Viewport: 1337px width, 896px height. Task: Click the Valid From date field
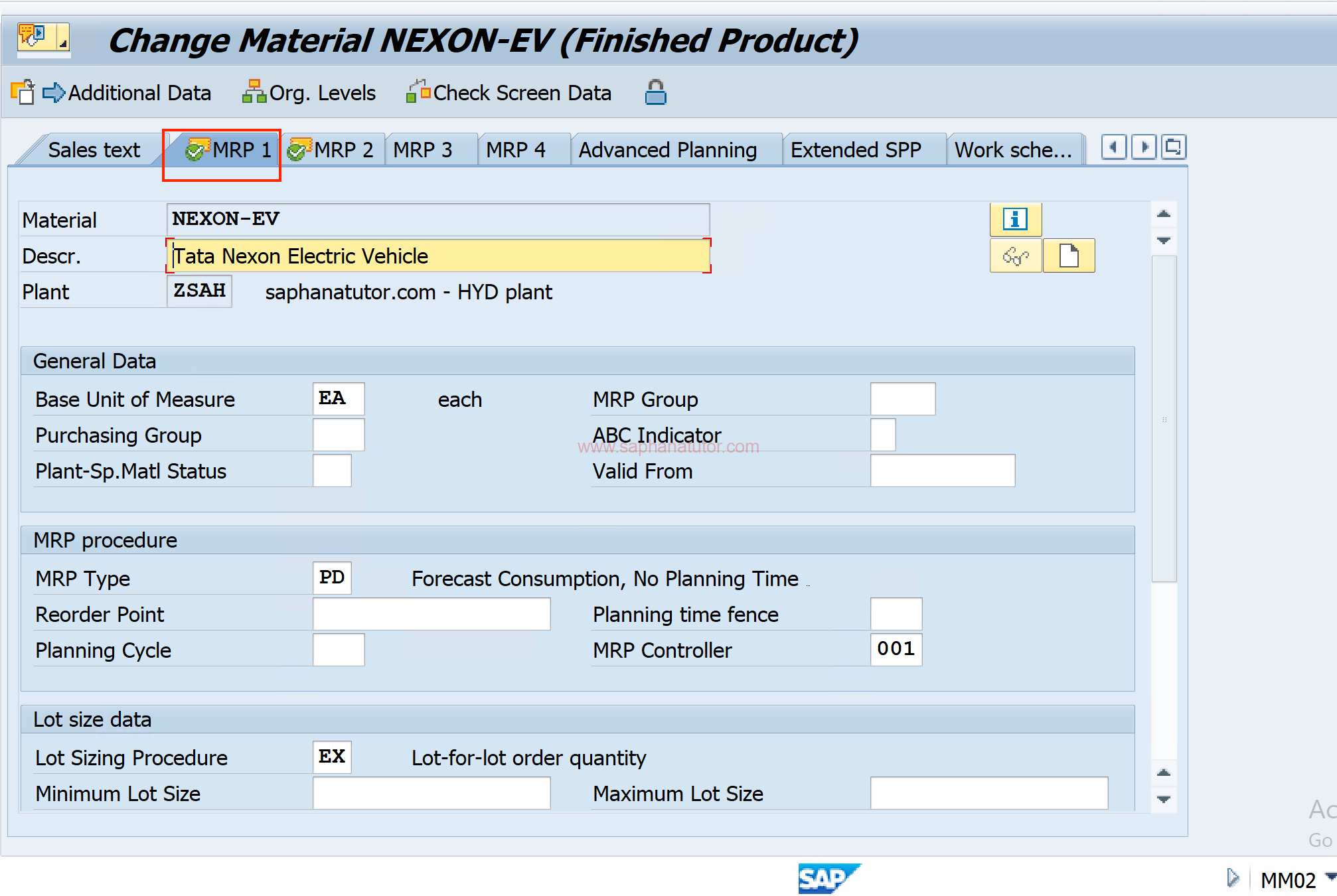pos(943,471)
